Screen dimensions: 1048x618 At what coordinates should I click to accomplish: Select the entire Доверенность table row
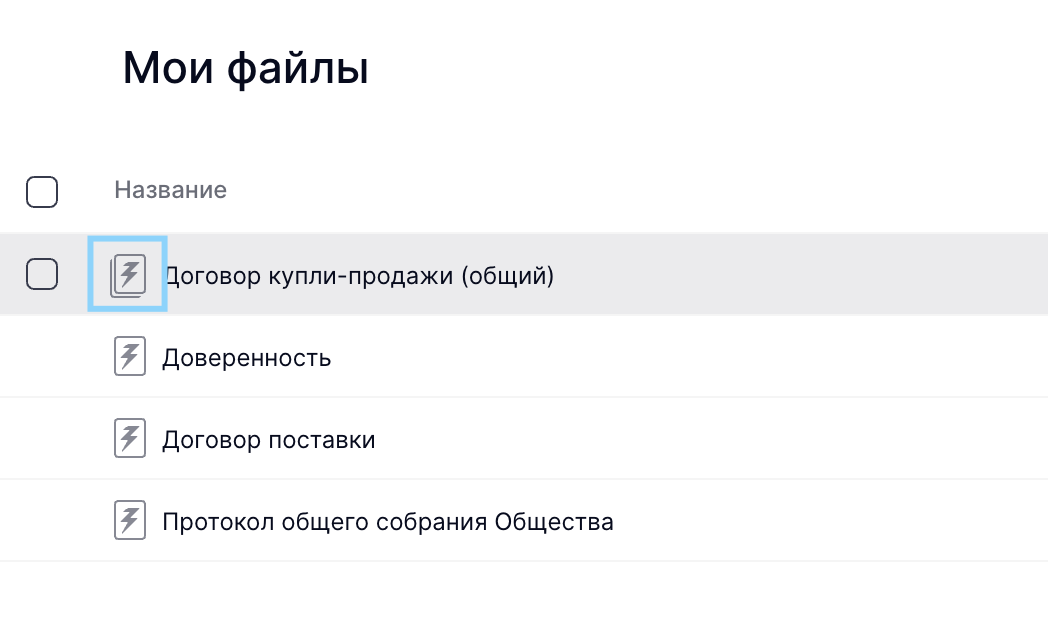[x=524, y=356]
